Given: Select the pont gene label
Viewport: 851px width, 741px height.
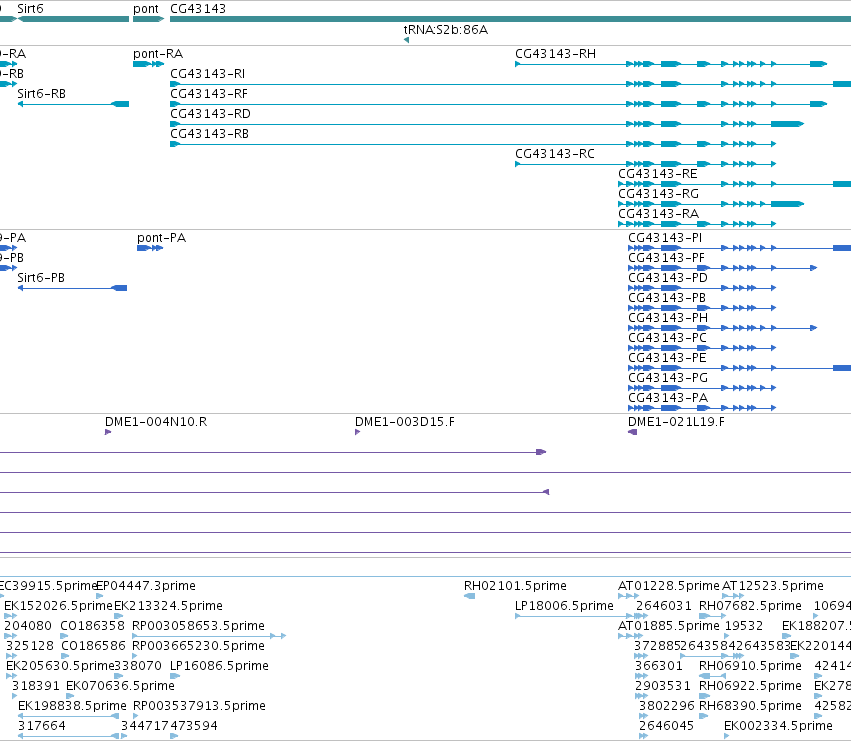Looking at the screenshot, I should point(146,9).
